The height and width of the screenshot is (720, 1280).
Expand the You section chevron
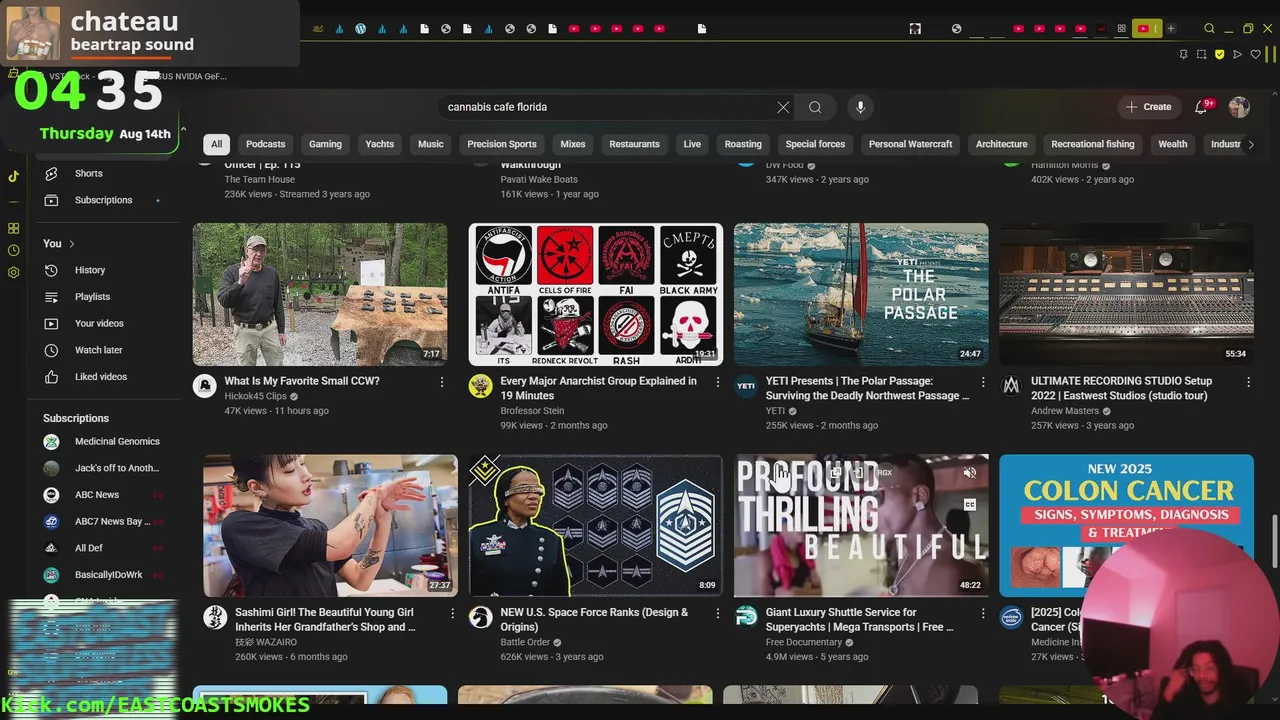click(x=72, y=244)
